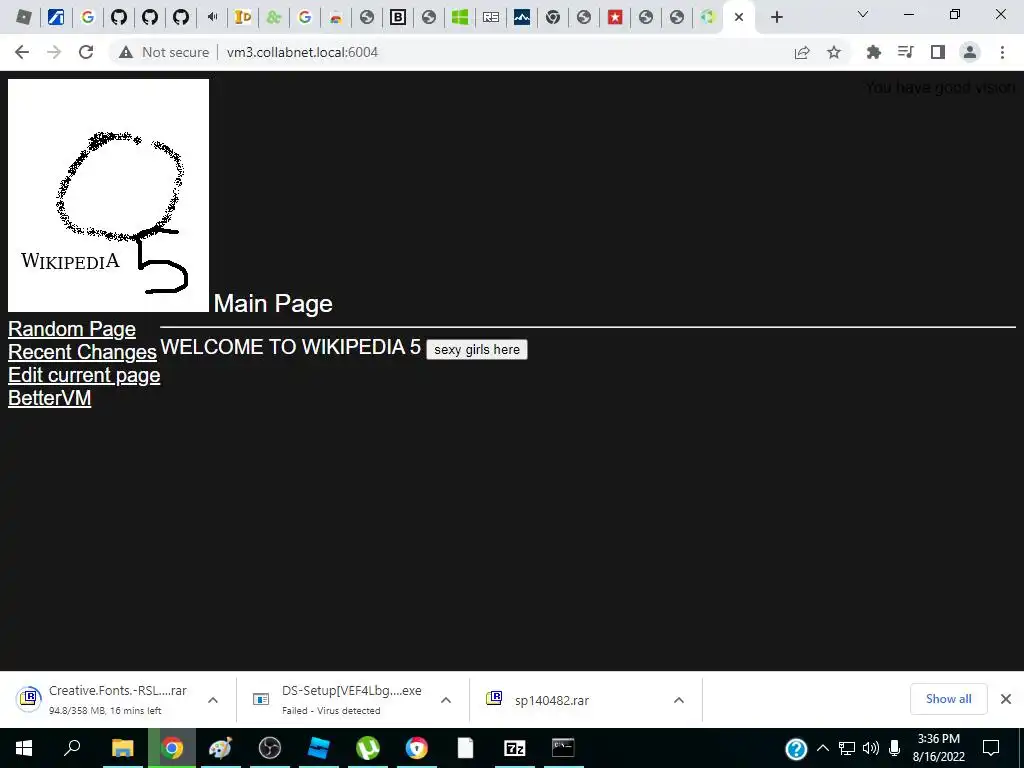Screen dimensions: 1024x768
Task: Open the Recent Changes link
Action: (82, 352)
